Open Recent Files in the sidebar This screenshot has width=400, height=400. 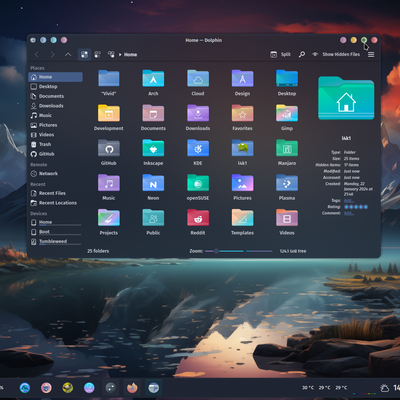tap(56, 193)
